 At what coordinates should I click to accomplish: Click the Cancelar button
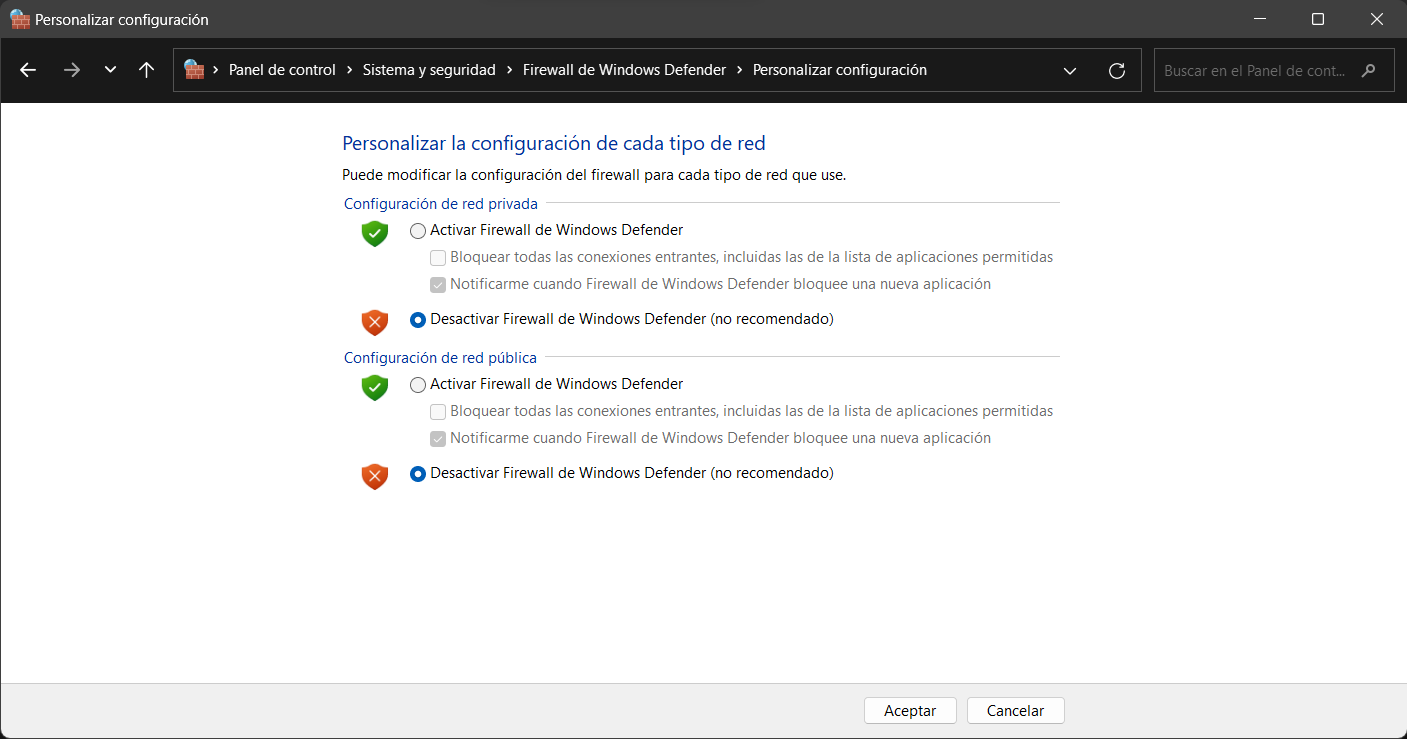[1015, 711]
